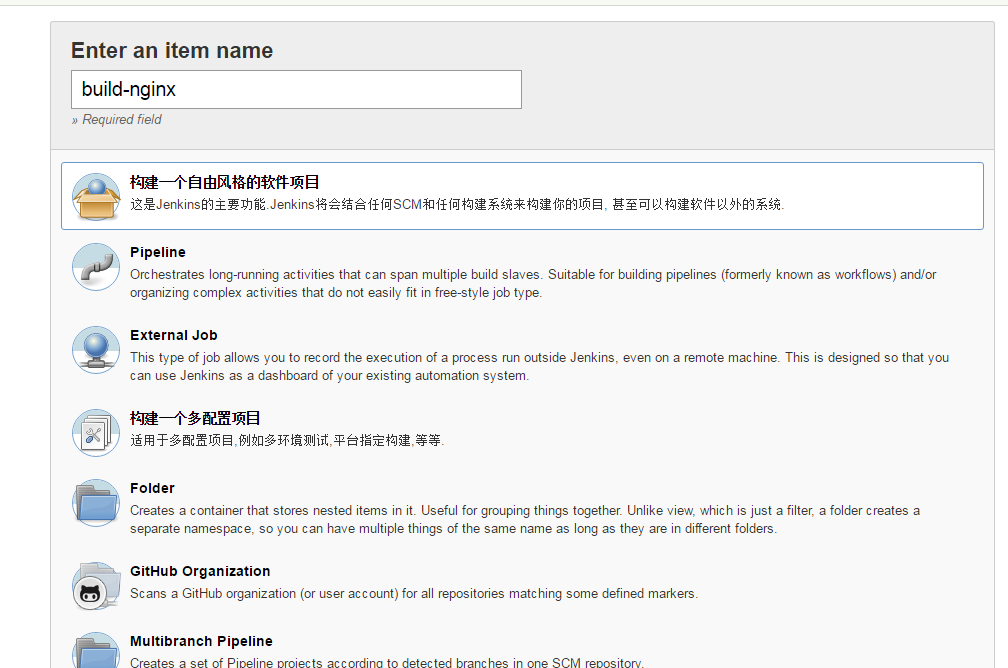Viewport: 1008px width, 668px height.
Task: Click the Multibranch Pipeline folder icon
Action: pyautogui.click(x=96, y=650)
